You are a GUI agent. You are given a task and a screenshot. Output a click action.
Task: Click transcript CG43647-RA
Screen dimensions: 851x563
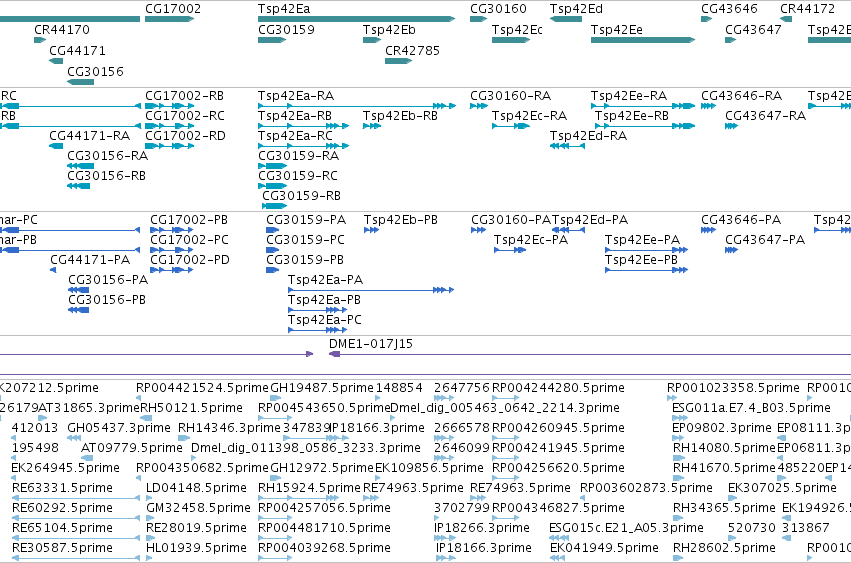click(x=765, y=116)
